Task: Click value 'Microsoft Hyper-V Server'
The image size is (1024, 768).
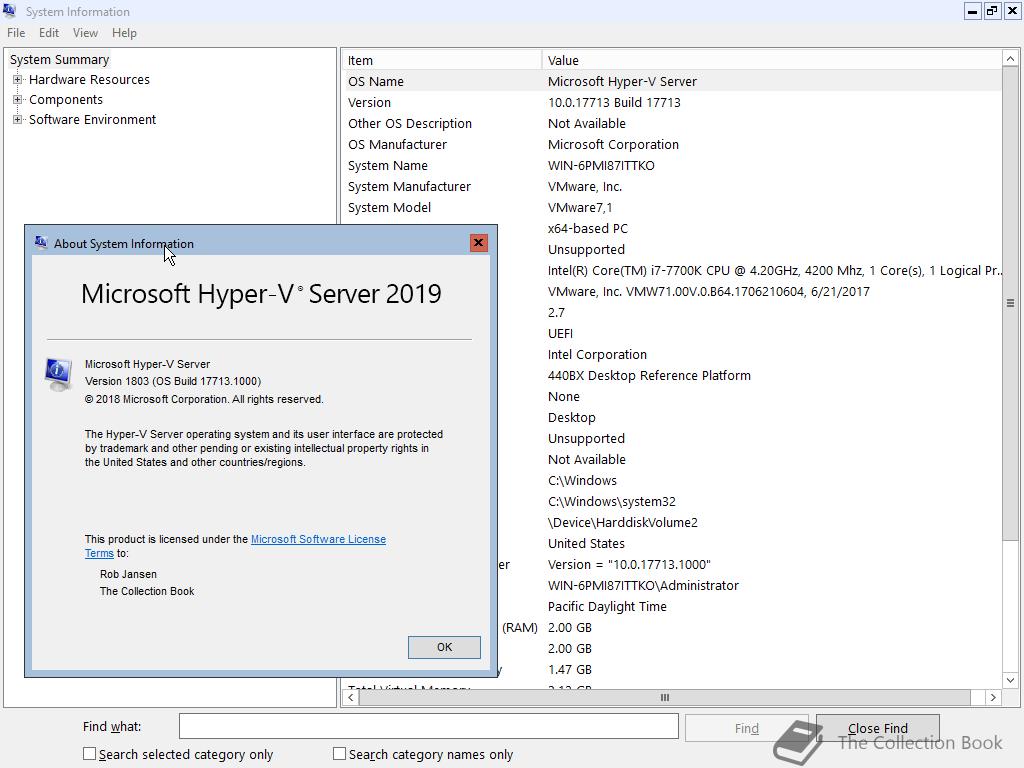Action: pyautogui.click(x=622, y=82)
